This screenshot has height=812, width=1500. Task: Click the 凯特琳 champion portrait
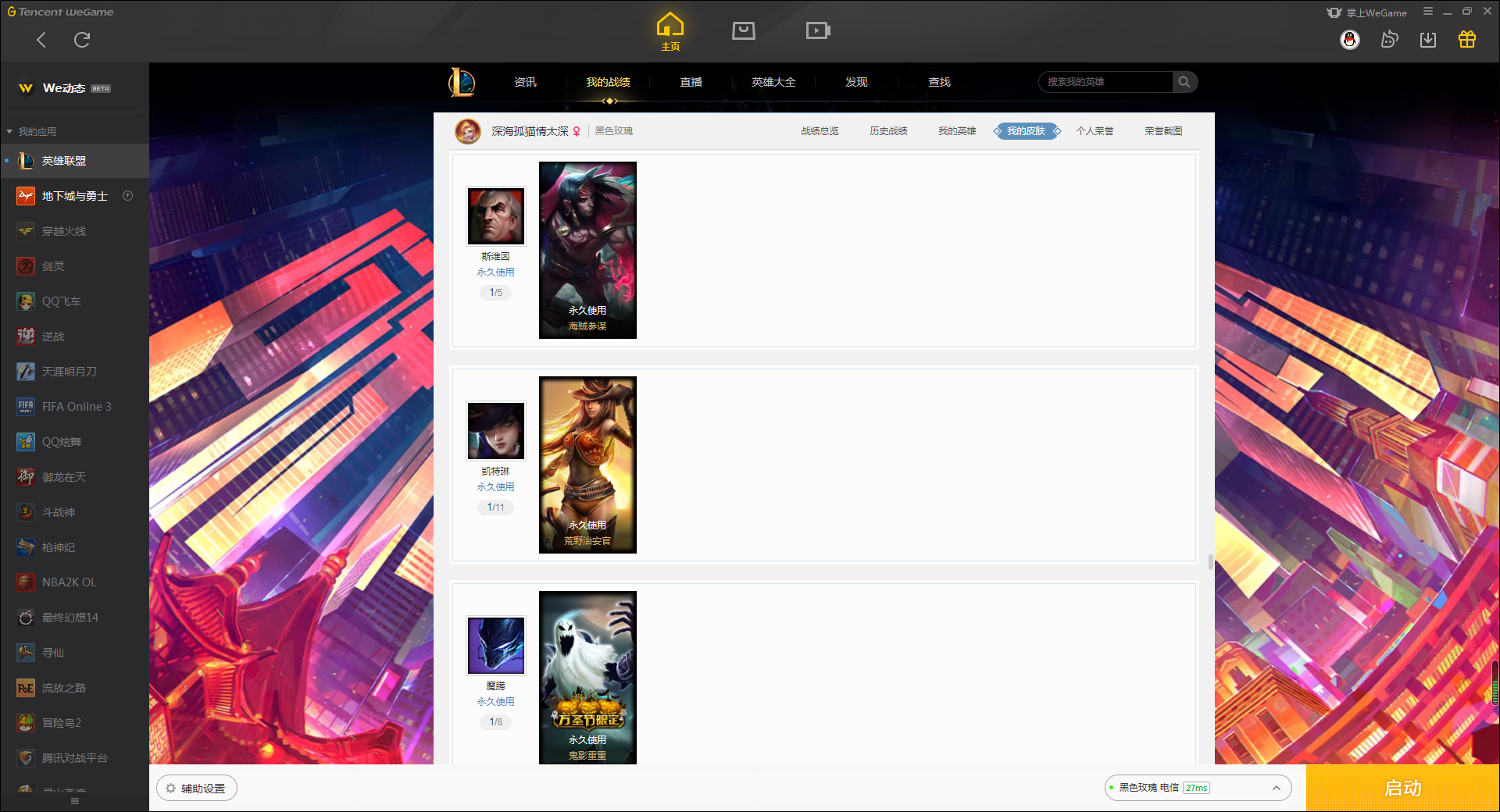tap(496, 431)
